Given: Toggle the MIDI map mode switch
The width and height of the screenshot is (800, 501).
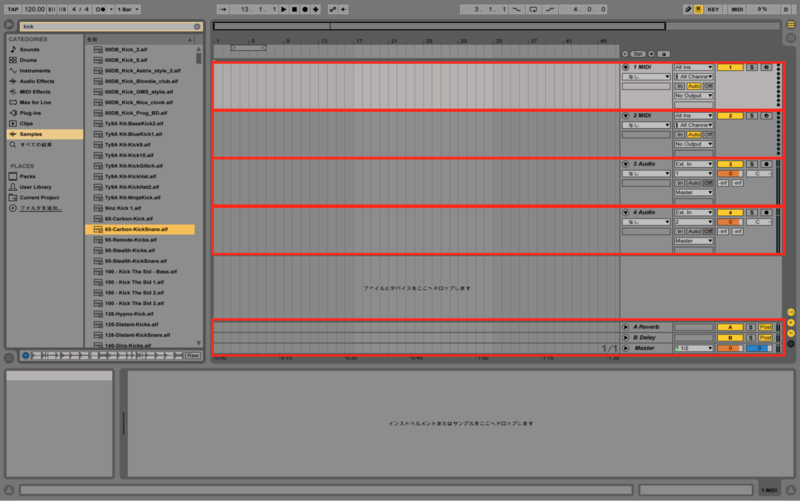Looking at the screenshot, I should point(737,9).
